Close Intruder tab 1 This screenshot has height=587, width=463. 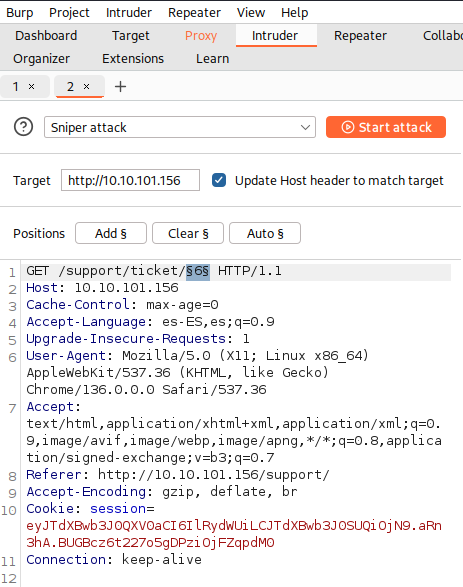pyautogui.click(x=31, y=87)
